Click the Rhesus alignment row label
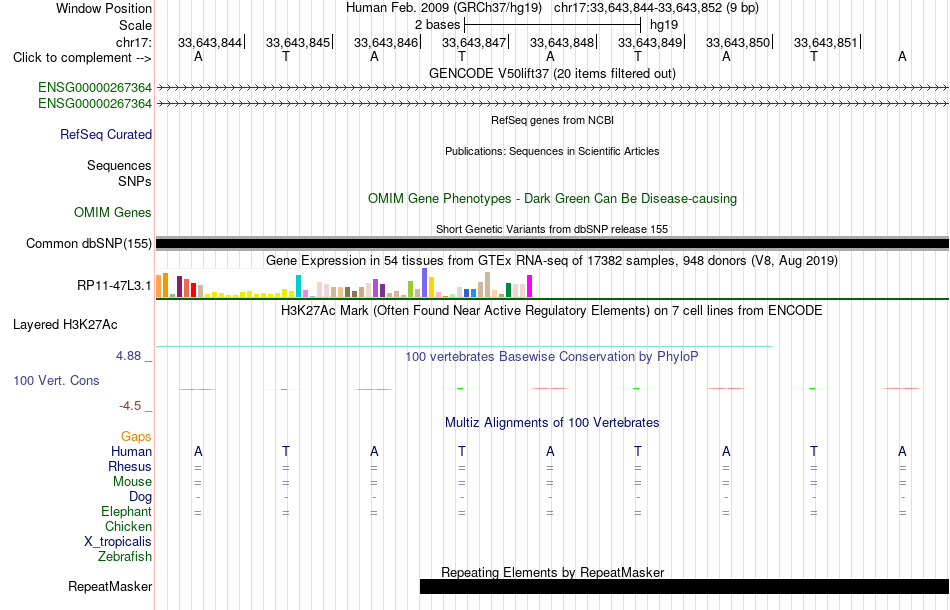Screen dimensions: 950x610 pos(130,466)
